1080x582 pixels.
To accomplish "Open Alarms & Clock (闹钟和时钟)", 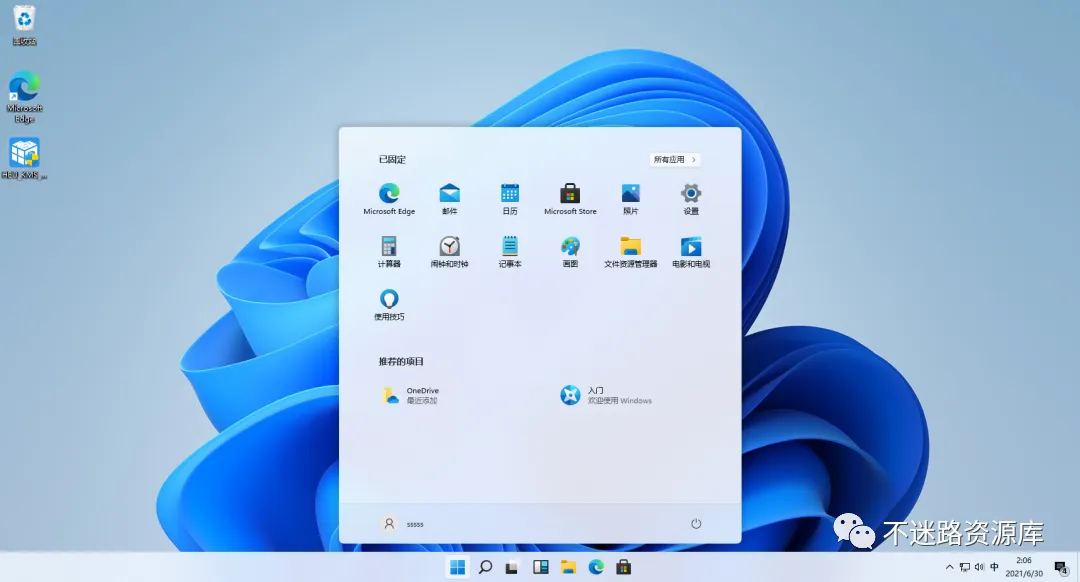I will point(450,251).
